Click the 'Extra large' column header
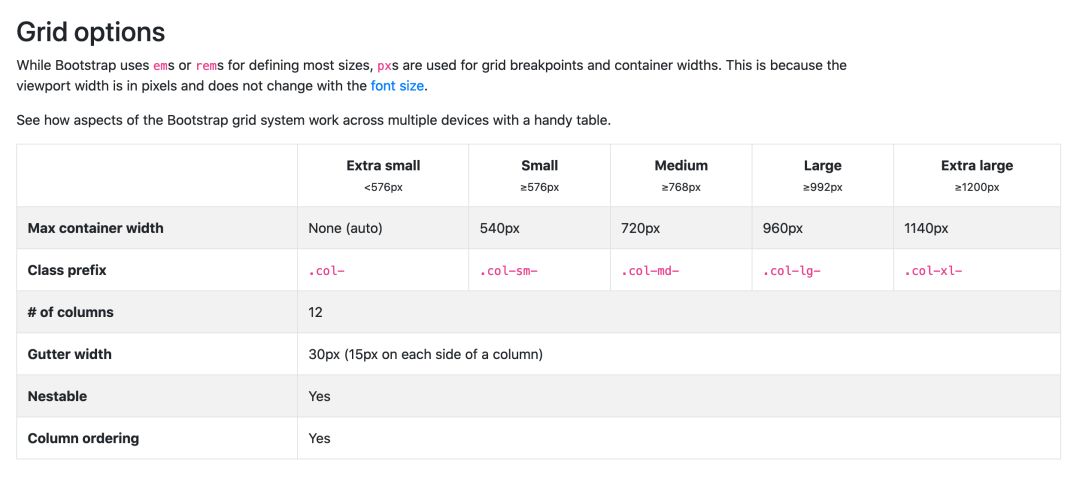 click(x=976, y=166)
